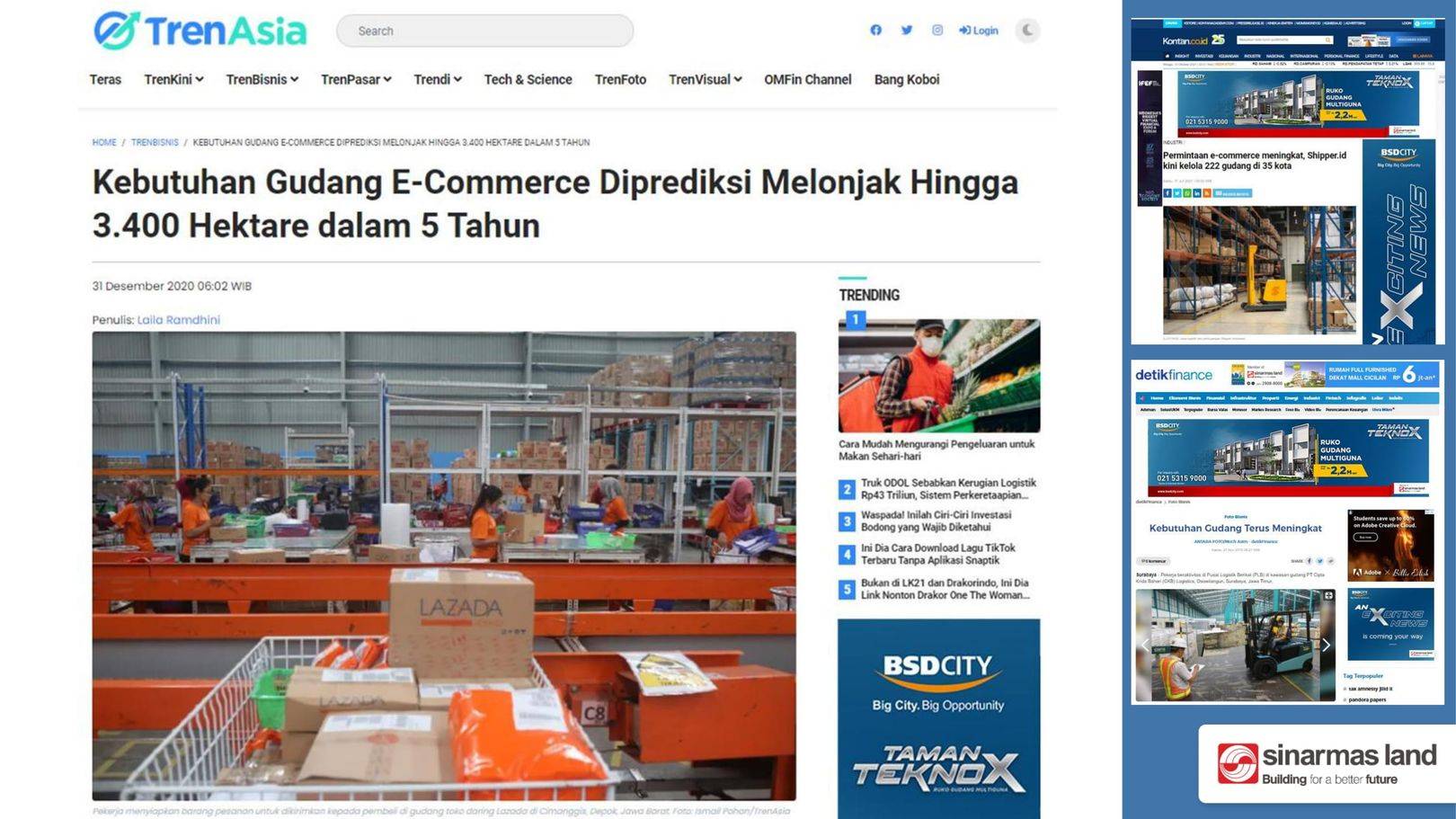Expand the TrenPasar dropdown menu
This screenshot has width=1456, height=819.
[356, 79]
